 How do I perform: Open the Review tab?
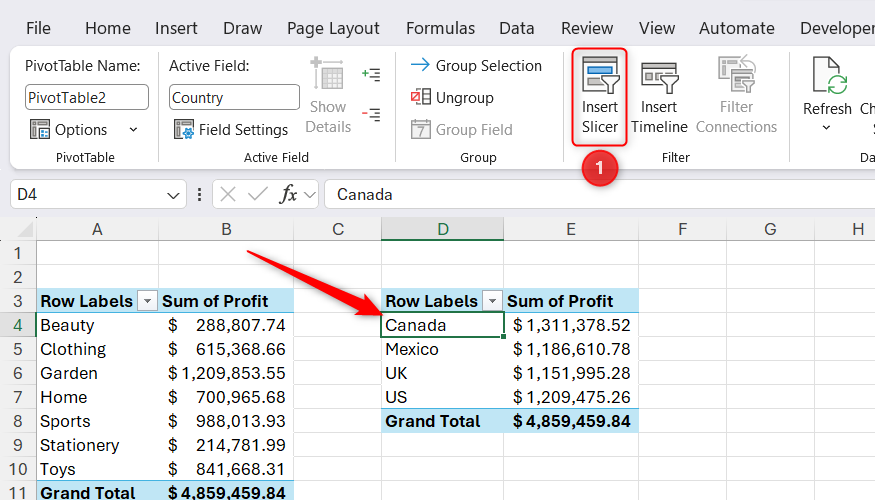pos(587,28)
